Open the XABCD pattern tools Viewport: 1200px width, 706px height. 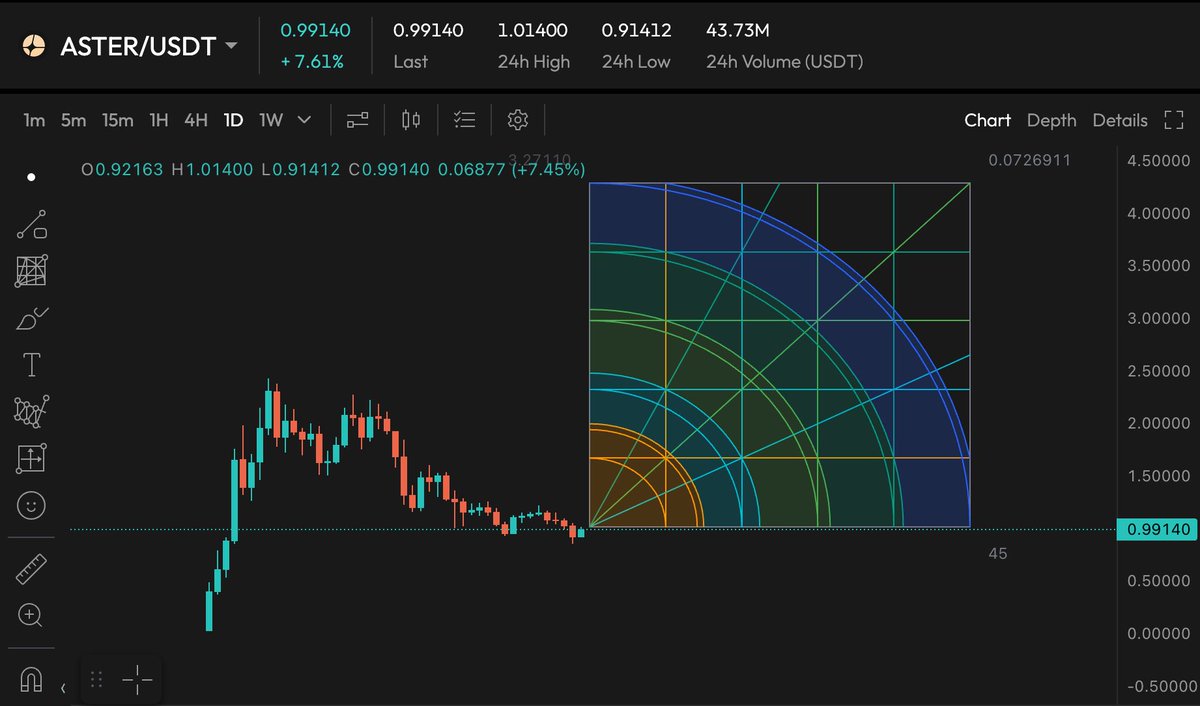31,411
